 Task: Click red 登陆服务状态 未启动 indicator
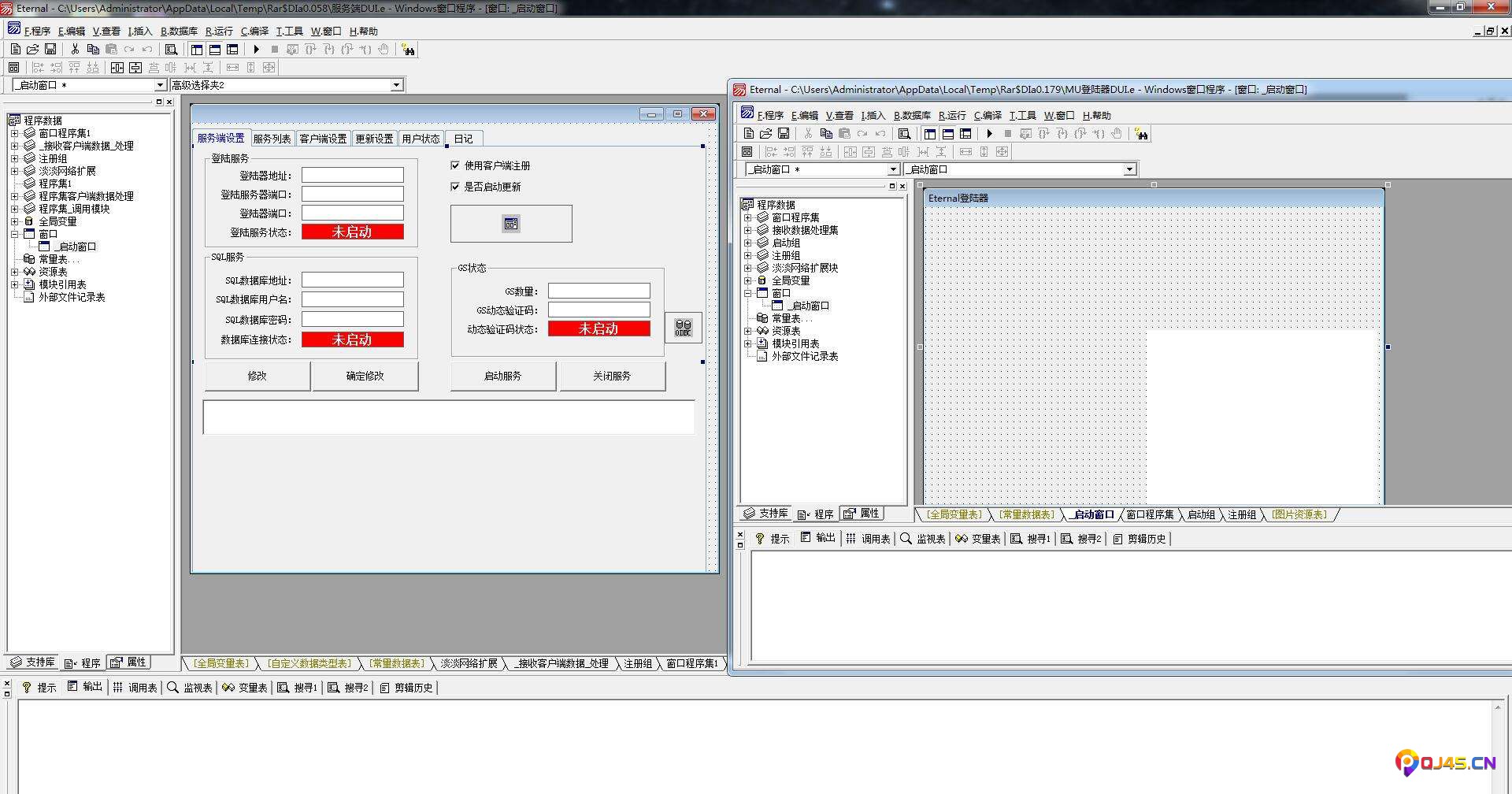[352, 232]
